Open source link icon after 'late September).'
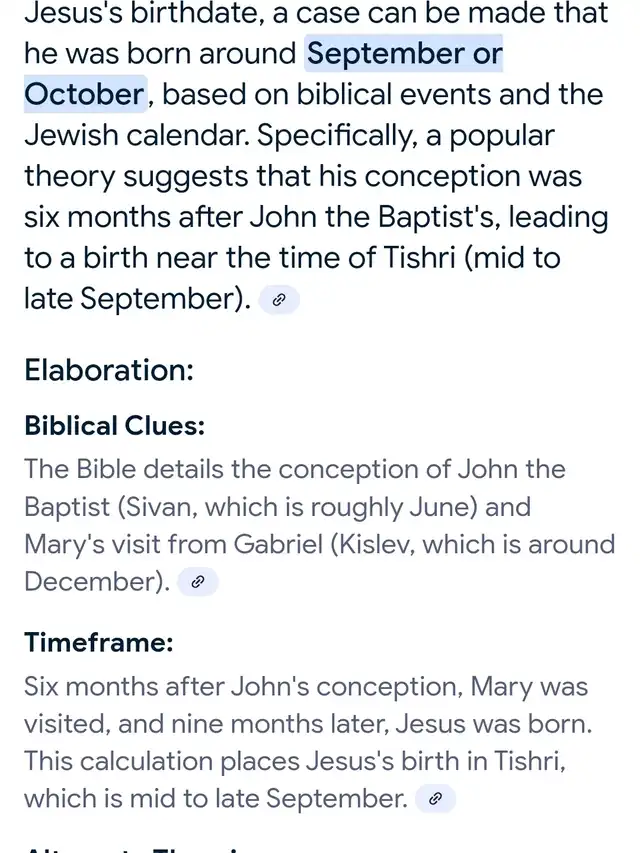This screenshot has height=853, width=640. 279,299
